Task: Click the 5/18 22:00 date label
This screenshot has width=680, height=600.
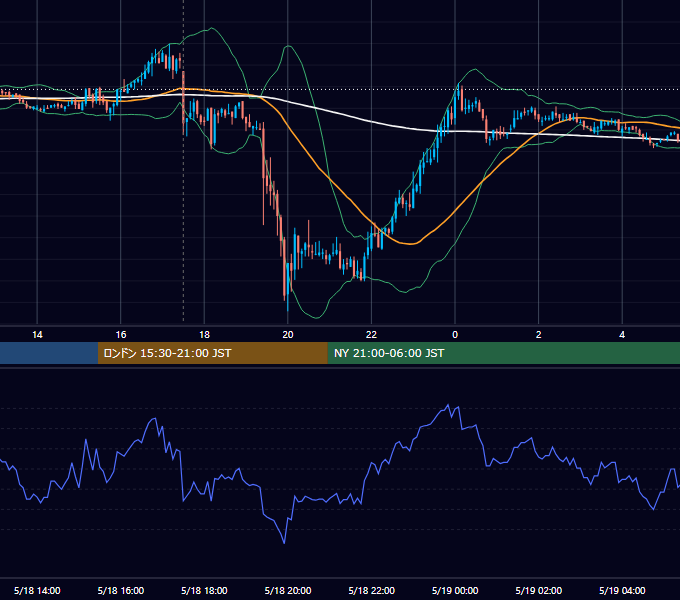Action: pyautogui.click(x=372, y=590)
